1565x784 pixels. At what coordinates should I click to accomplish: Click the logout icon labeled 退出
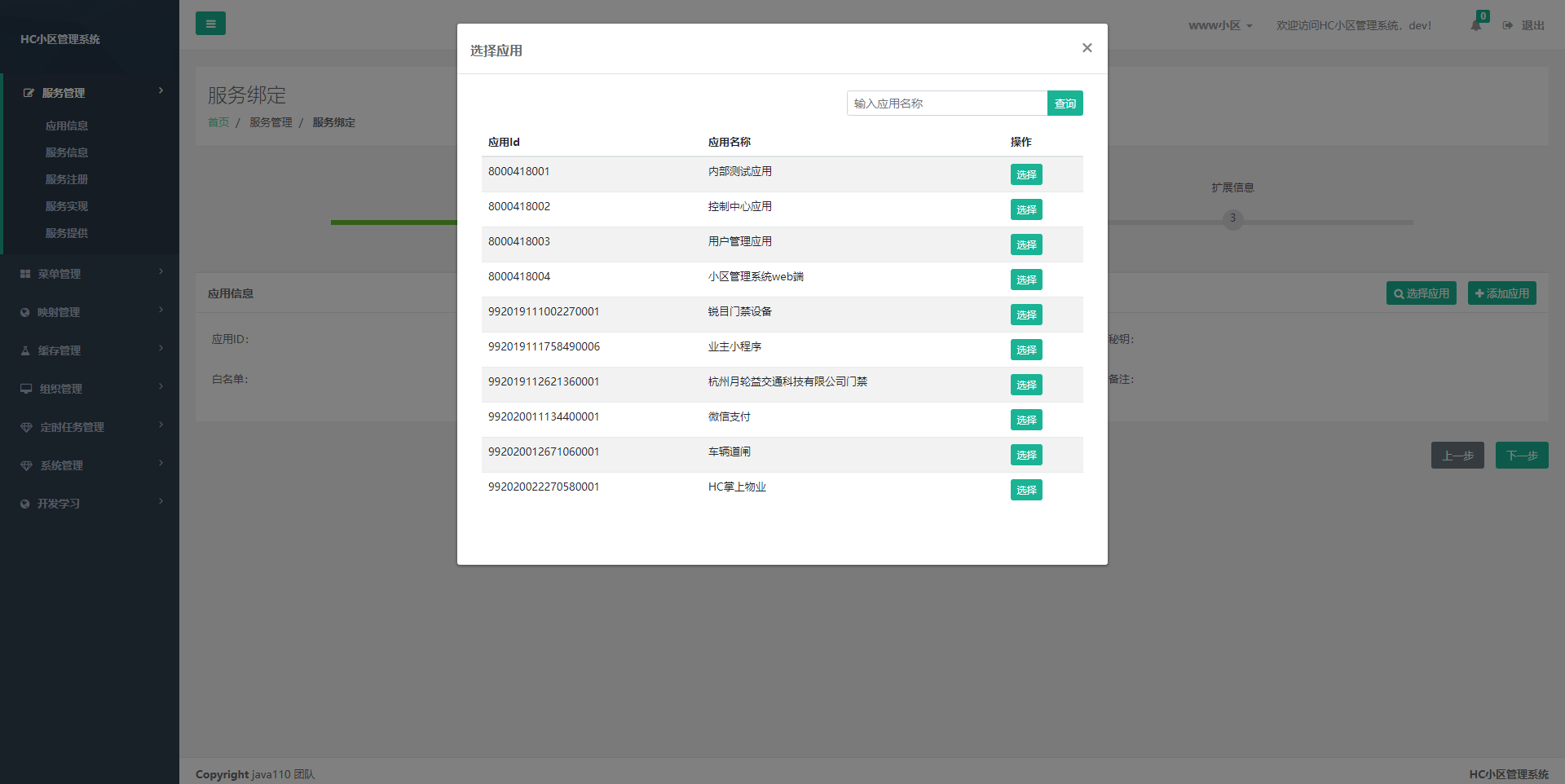[1508, 25]
